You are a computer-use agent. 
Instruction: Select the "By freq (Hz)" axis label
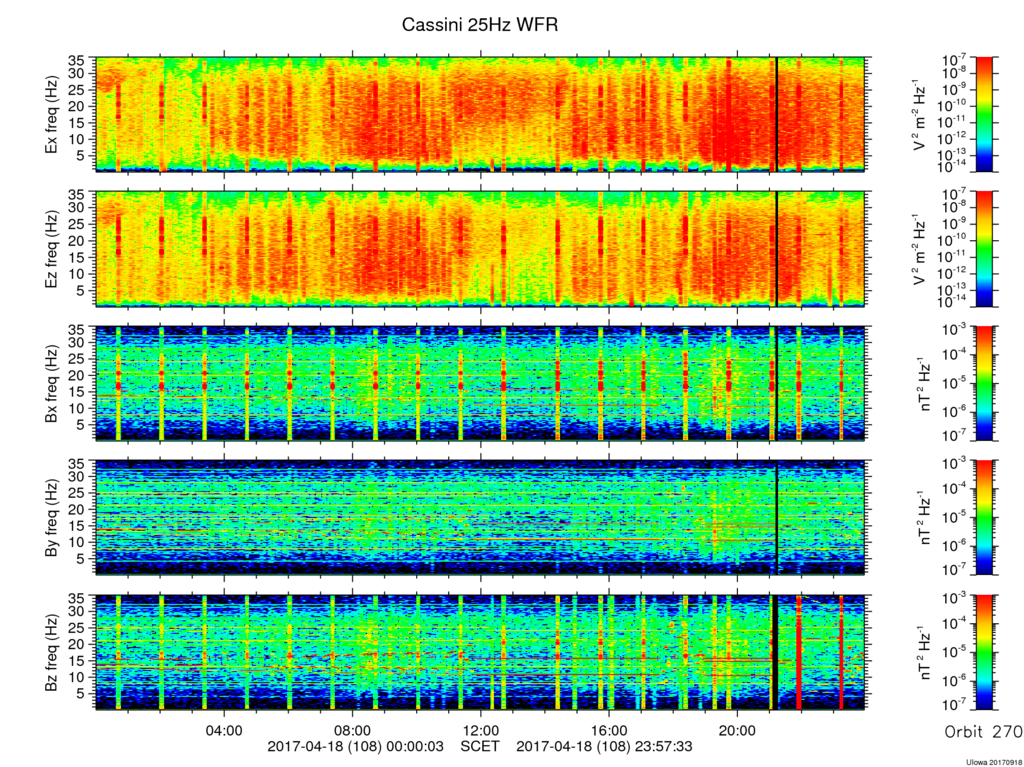point(51,518)
